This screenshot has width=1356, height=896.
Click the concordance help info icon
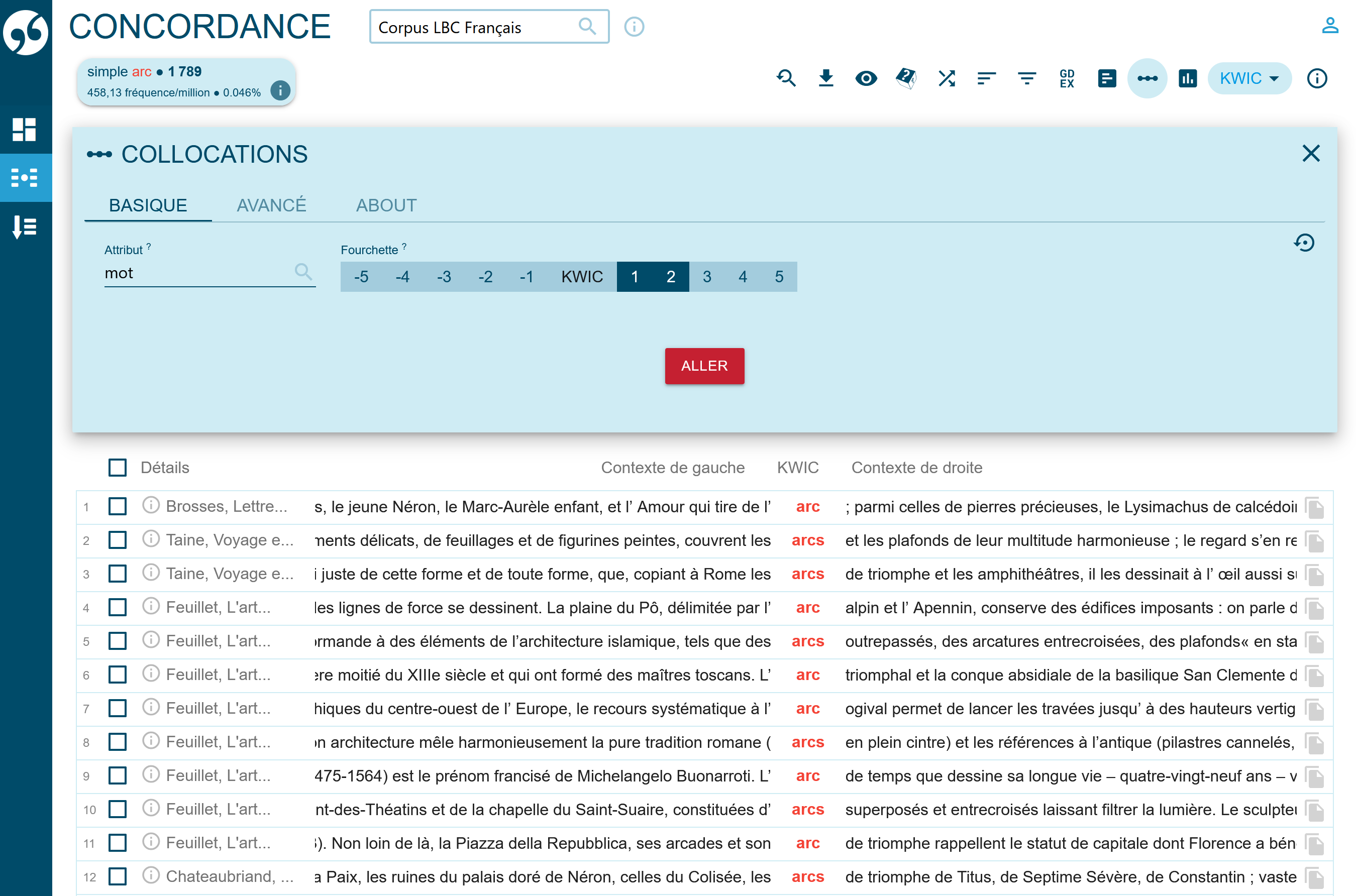coord(1317,78)
